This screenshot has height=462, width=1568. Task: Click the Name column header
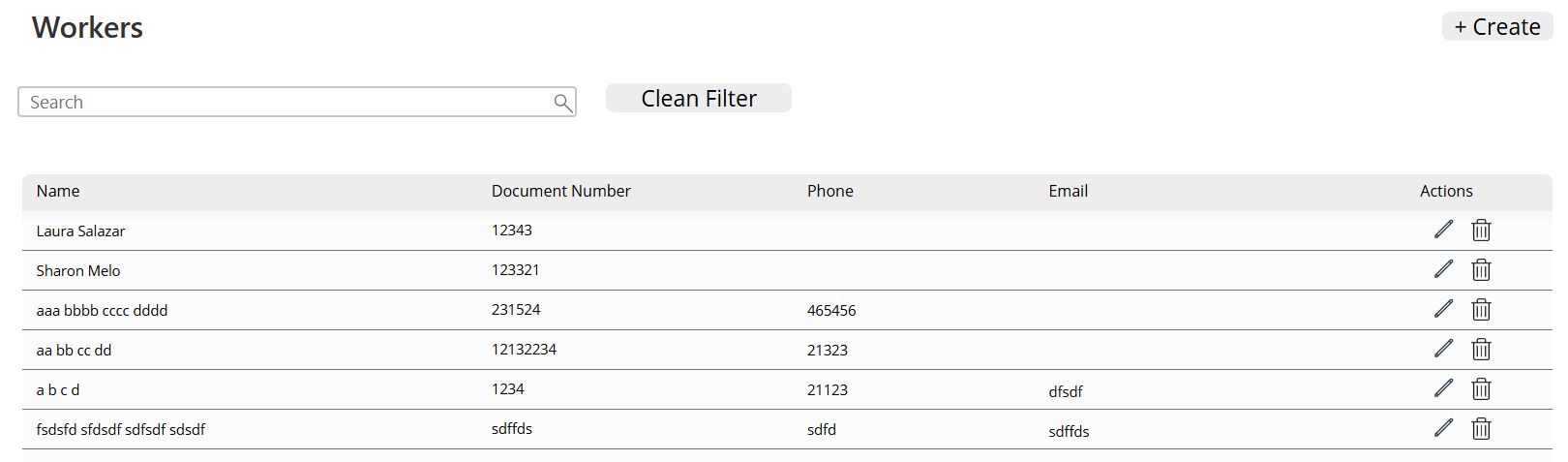(58, 192)
